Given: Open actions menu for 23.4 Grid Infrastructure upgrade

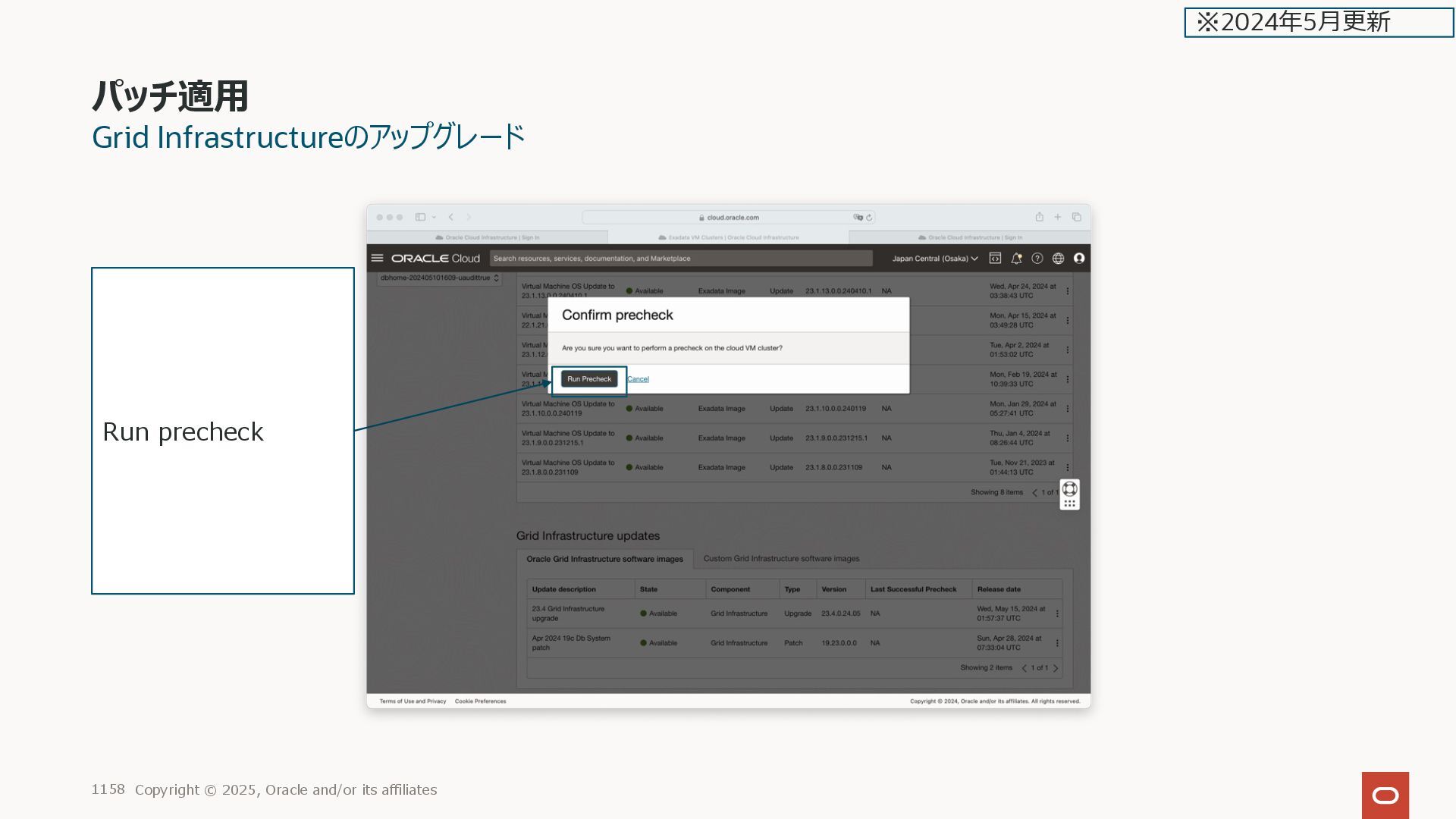Looking at the screenshot, I should point(1057,613).
